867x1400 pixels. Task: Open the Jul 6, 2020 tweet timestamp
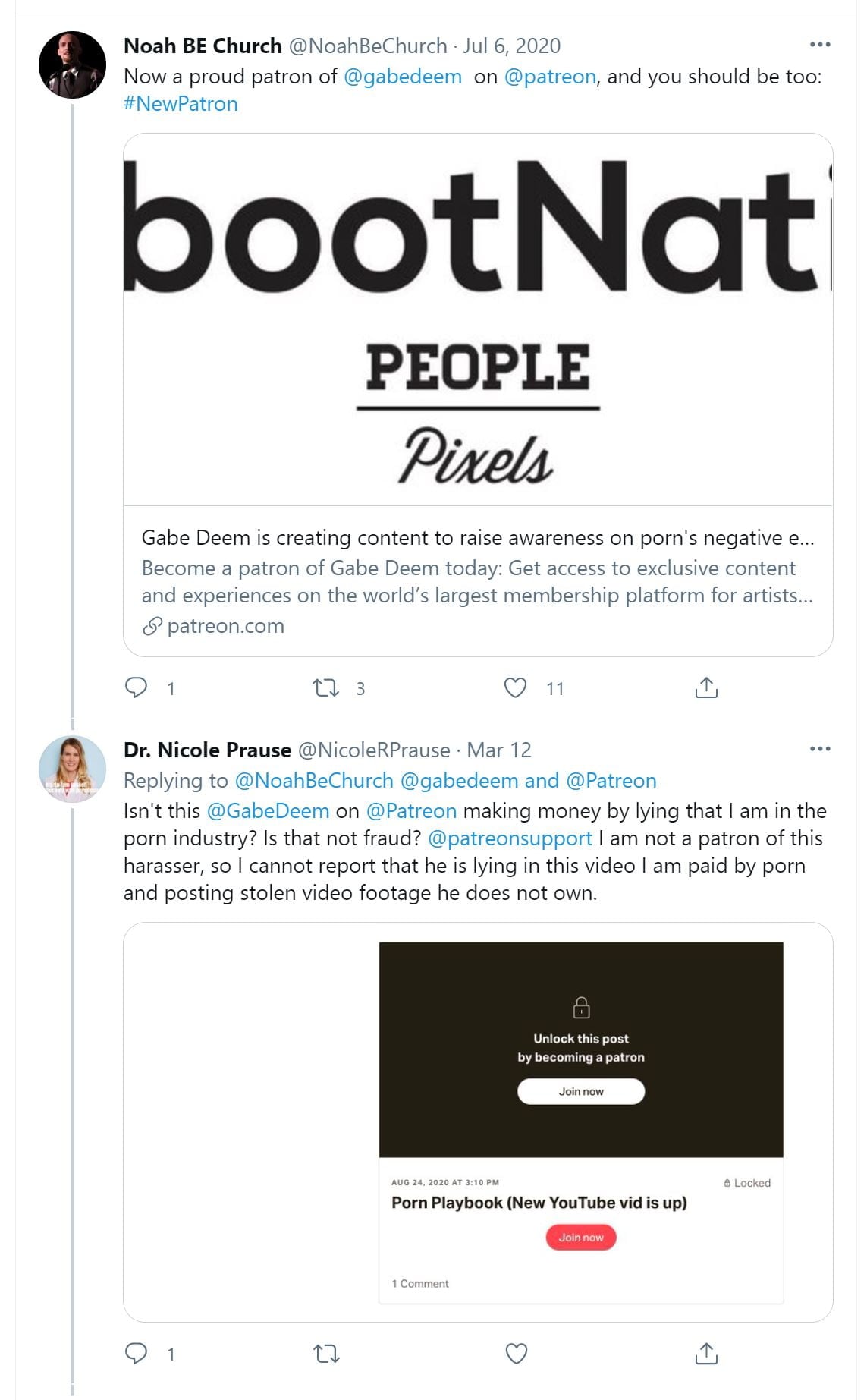point(512,46)
